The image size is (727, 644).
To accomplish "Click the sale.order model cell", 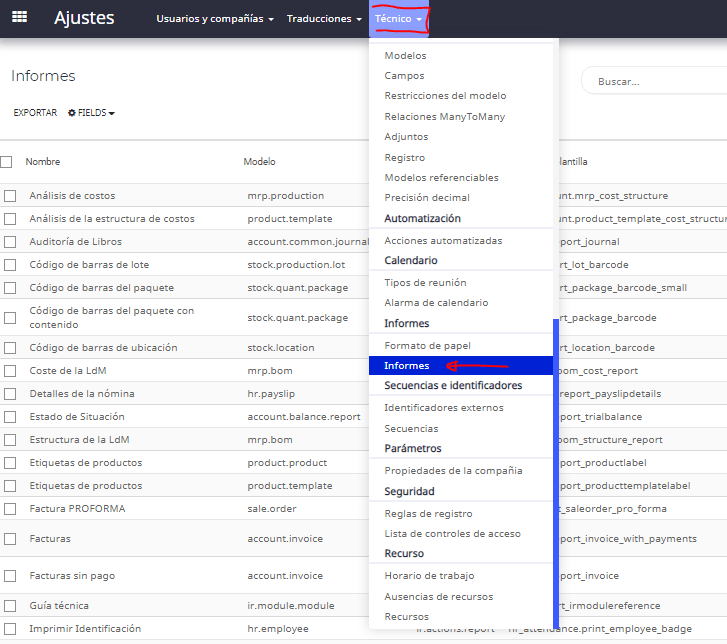I will click(272, 509).
